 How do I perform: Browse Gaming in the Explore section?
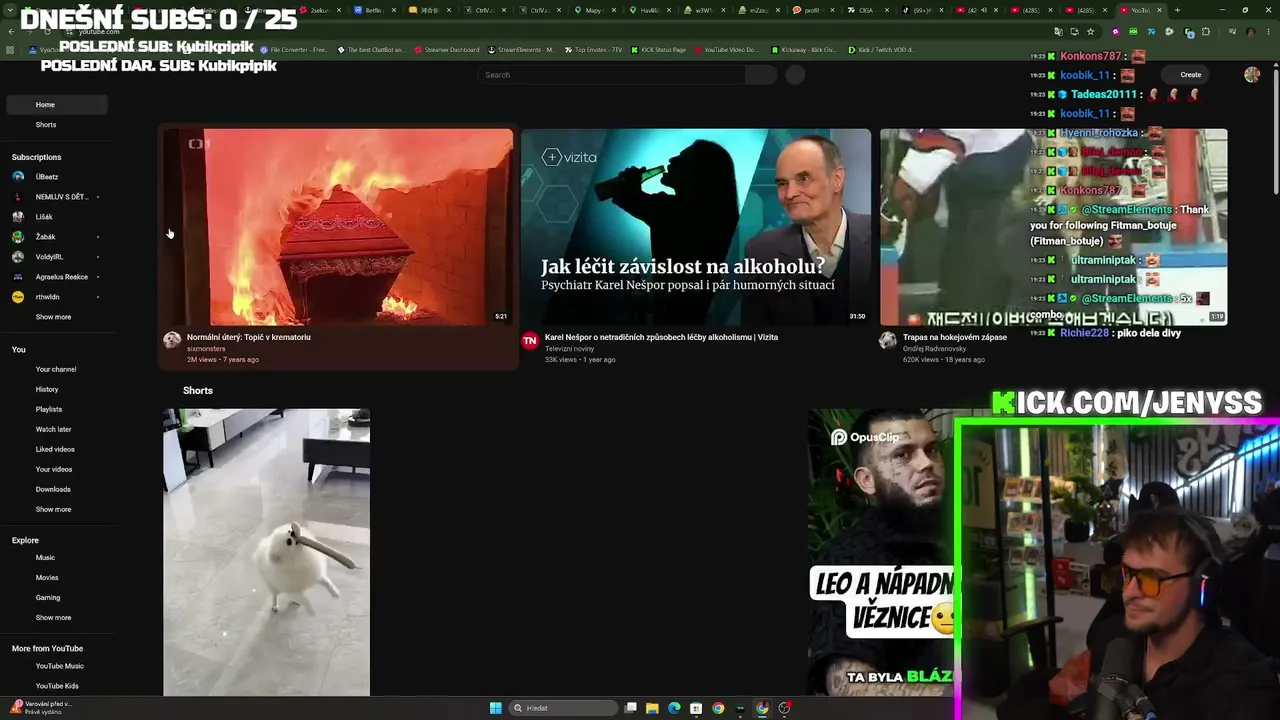click(48, 598)
